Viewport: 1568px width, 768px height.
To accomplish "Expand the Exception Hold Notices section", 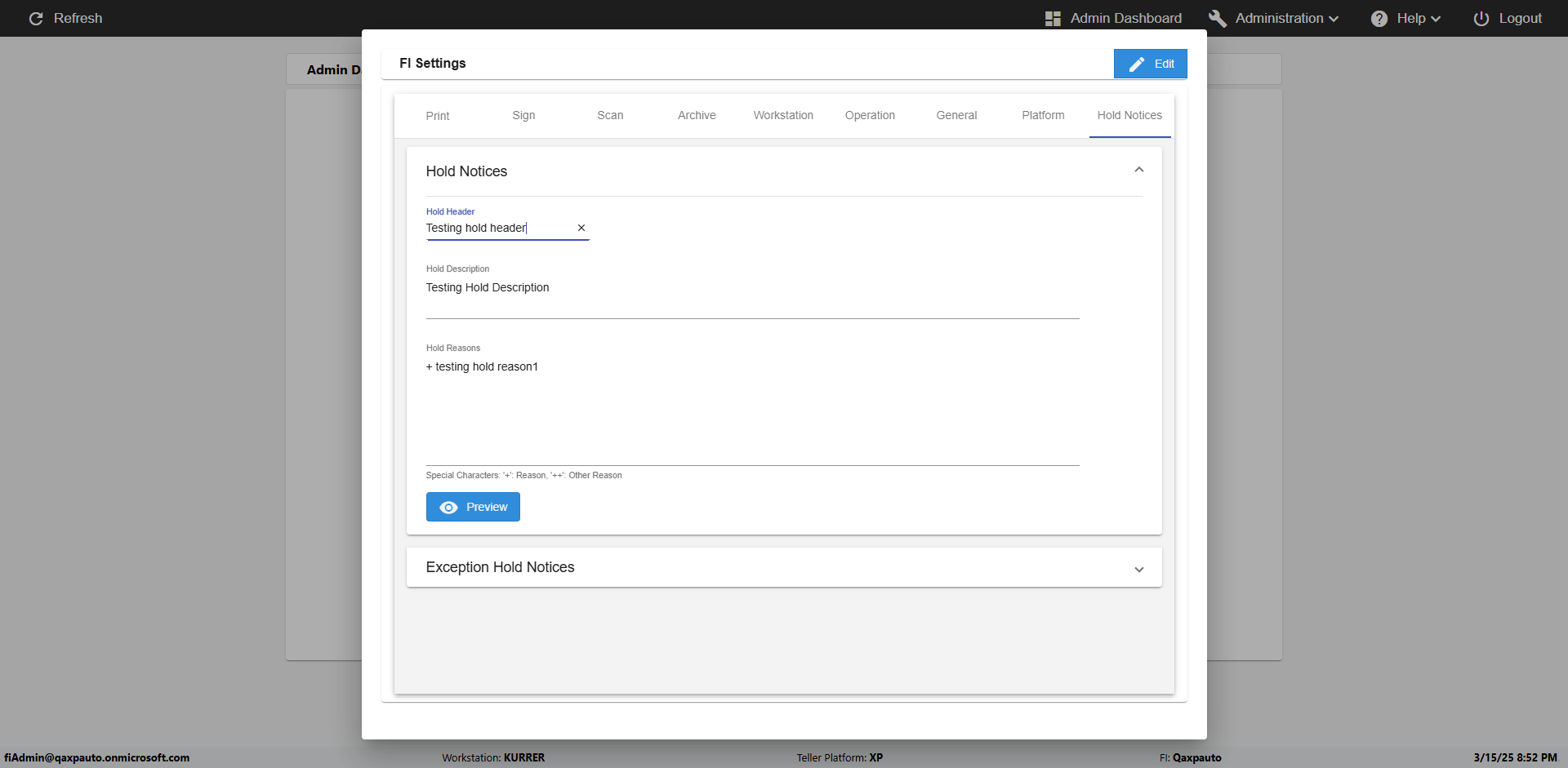I will pos(1139,569).
